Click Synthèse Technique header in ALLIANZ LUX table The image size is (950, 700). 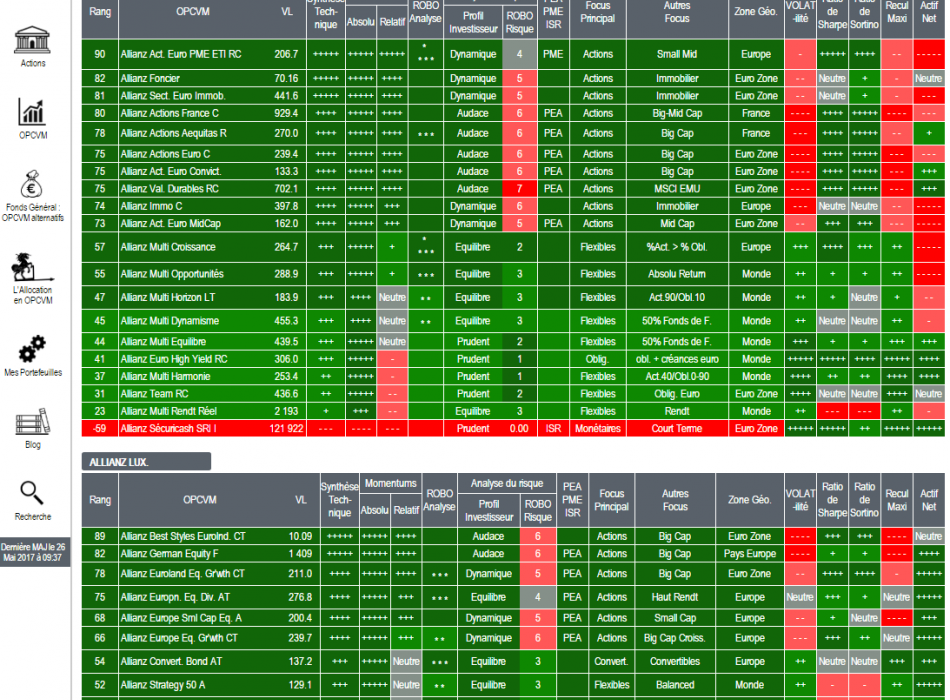(x=339, y=500)
